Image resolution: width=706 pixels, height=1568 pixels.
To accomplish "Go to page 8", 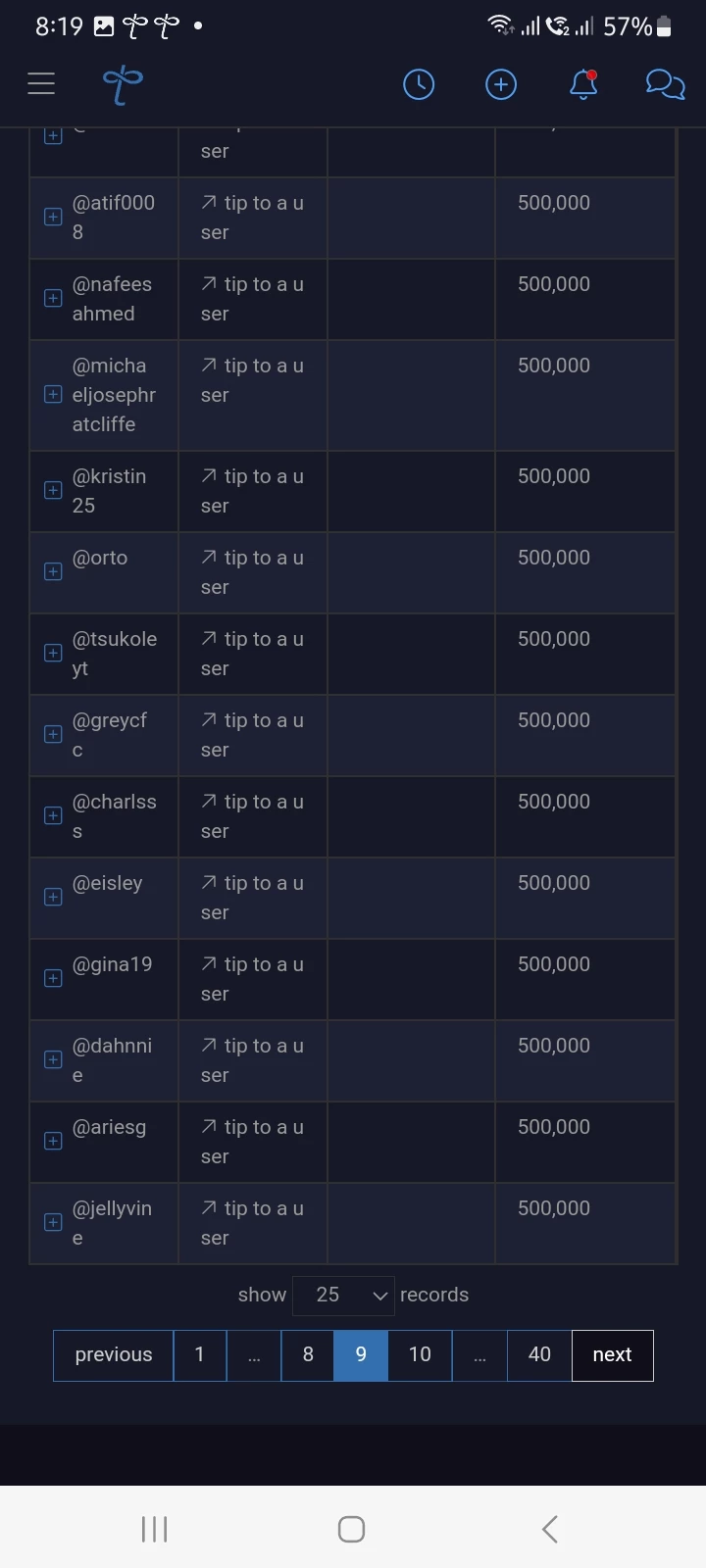I will (x=308, y=1355).
